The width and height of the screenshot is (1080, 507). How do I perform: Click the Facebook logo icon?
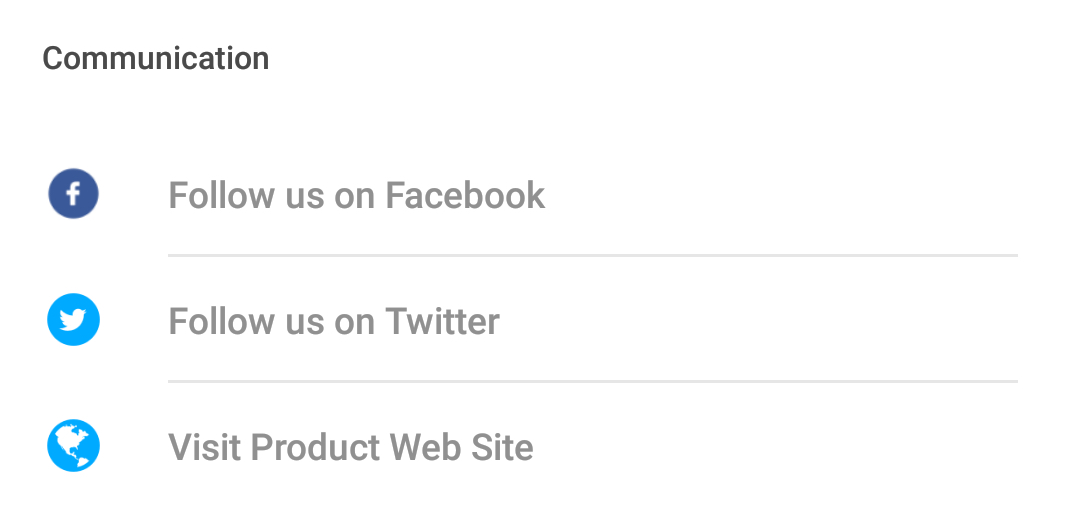[x=73, y=194]
